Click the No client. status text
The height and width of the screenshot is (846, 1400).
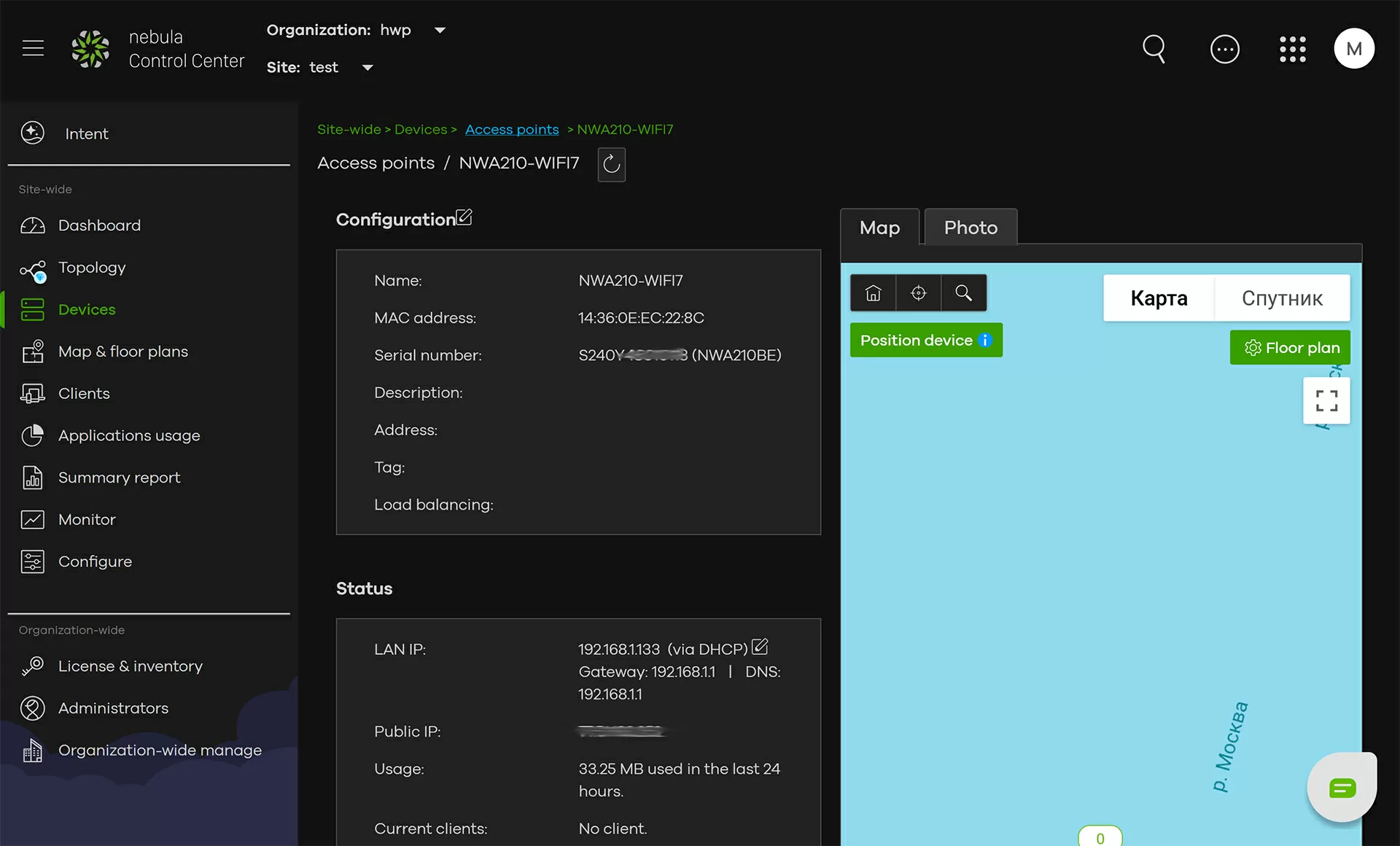click(x=612, y=828)
